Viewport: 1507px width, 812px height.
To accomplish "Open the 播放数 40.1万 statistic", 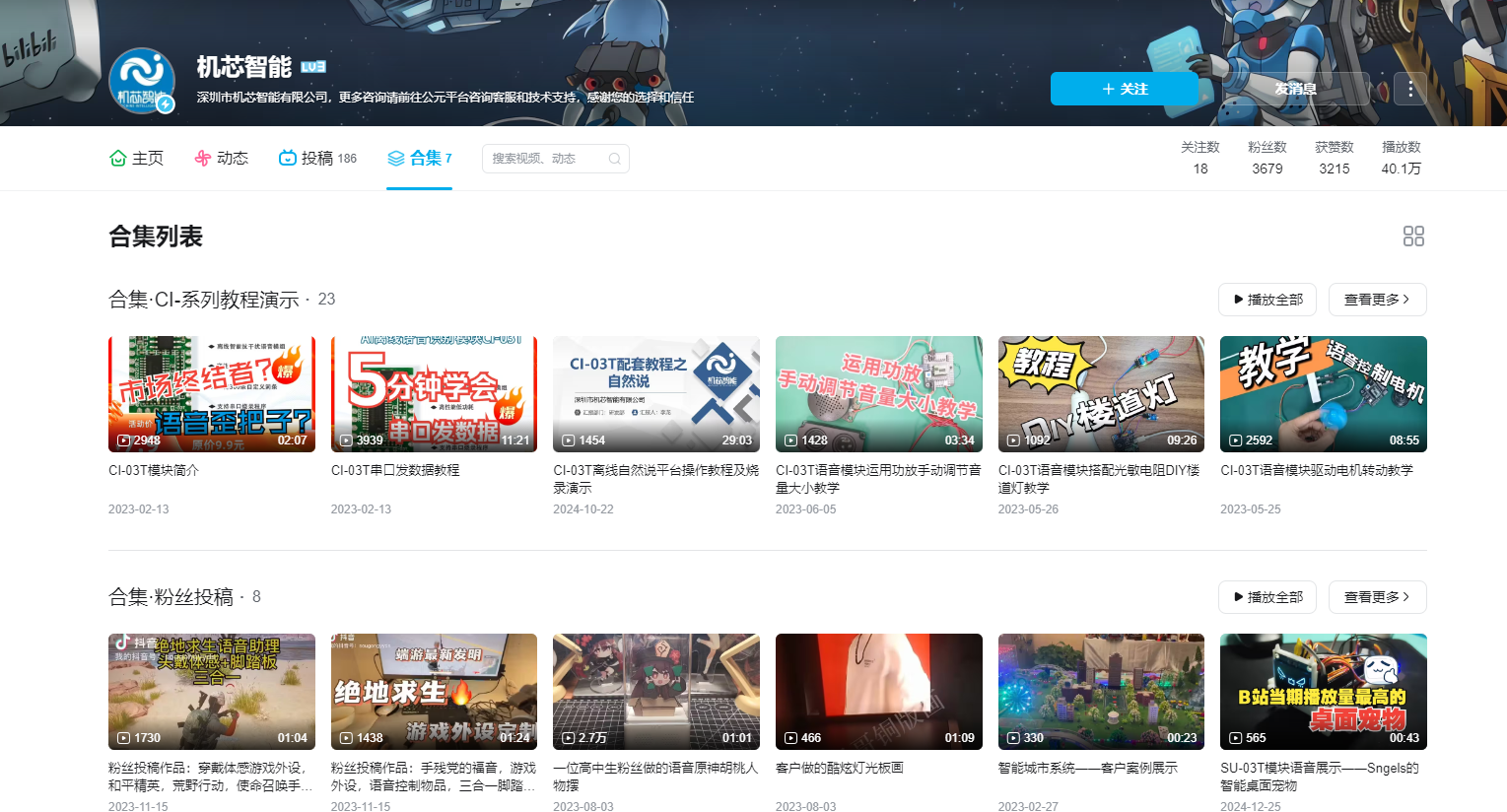I will point(1401,158).
